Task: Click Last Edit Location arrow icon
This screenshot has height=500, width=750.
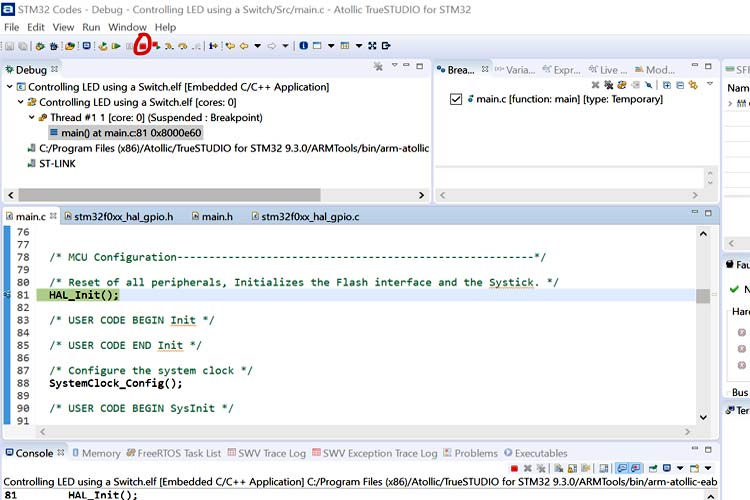Action: (230, 46)
